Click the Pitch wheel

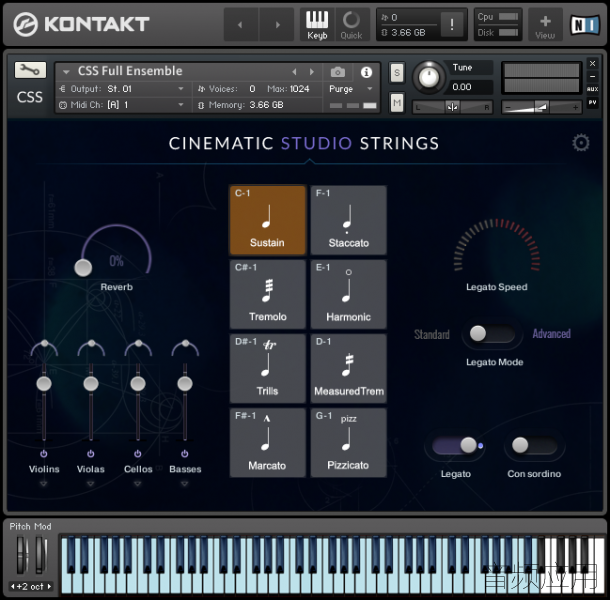[21, 555]
